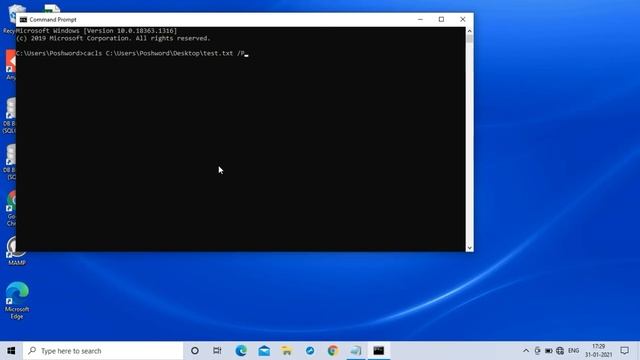640x360 pixels.
Task: Open Task View from the taskbar
Action: pyautogui.click(x=217, y=351)
